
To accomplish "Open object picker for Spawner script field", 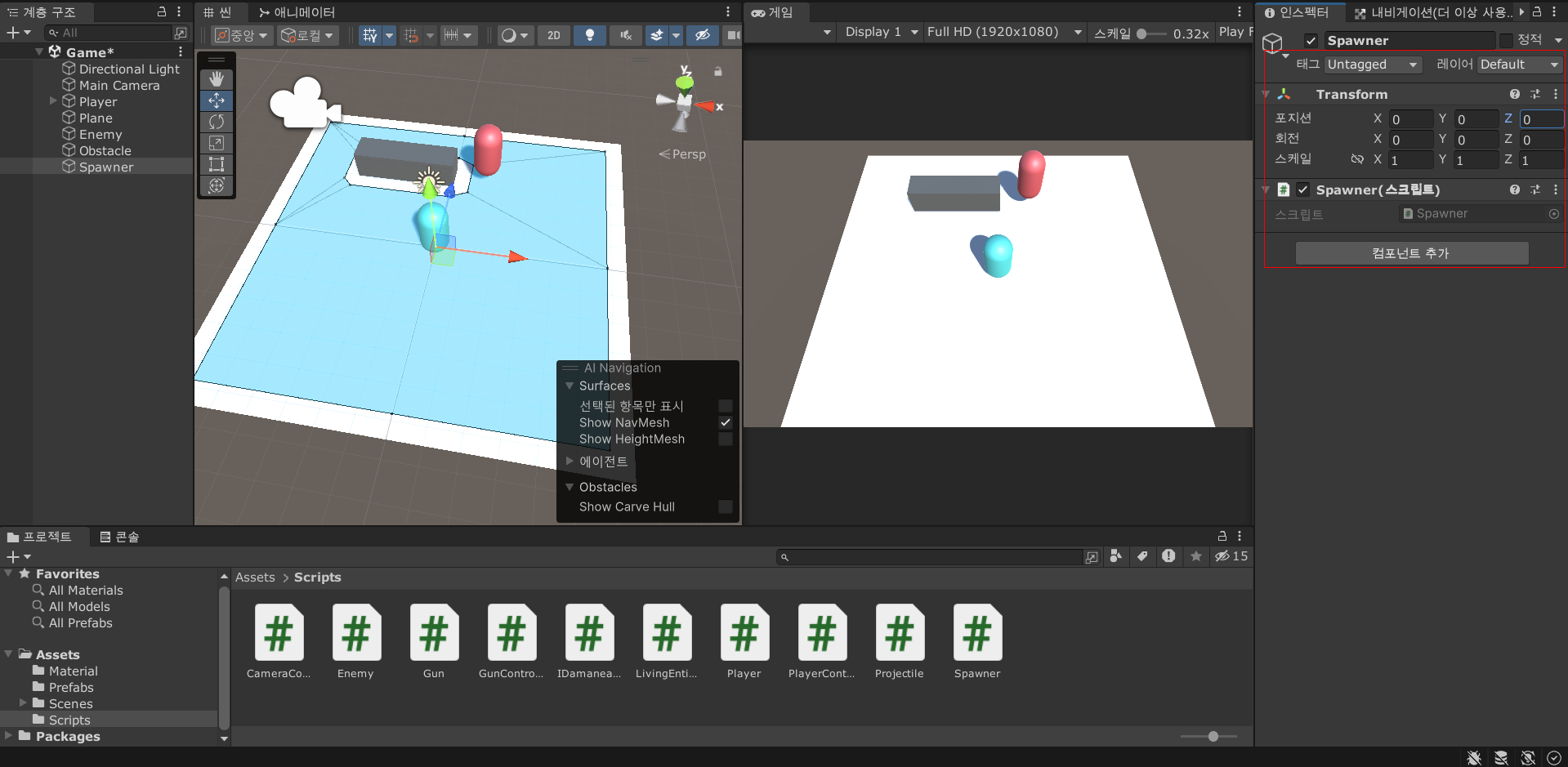I will pos(1554,214).
